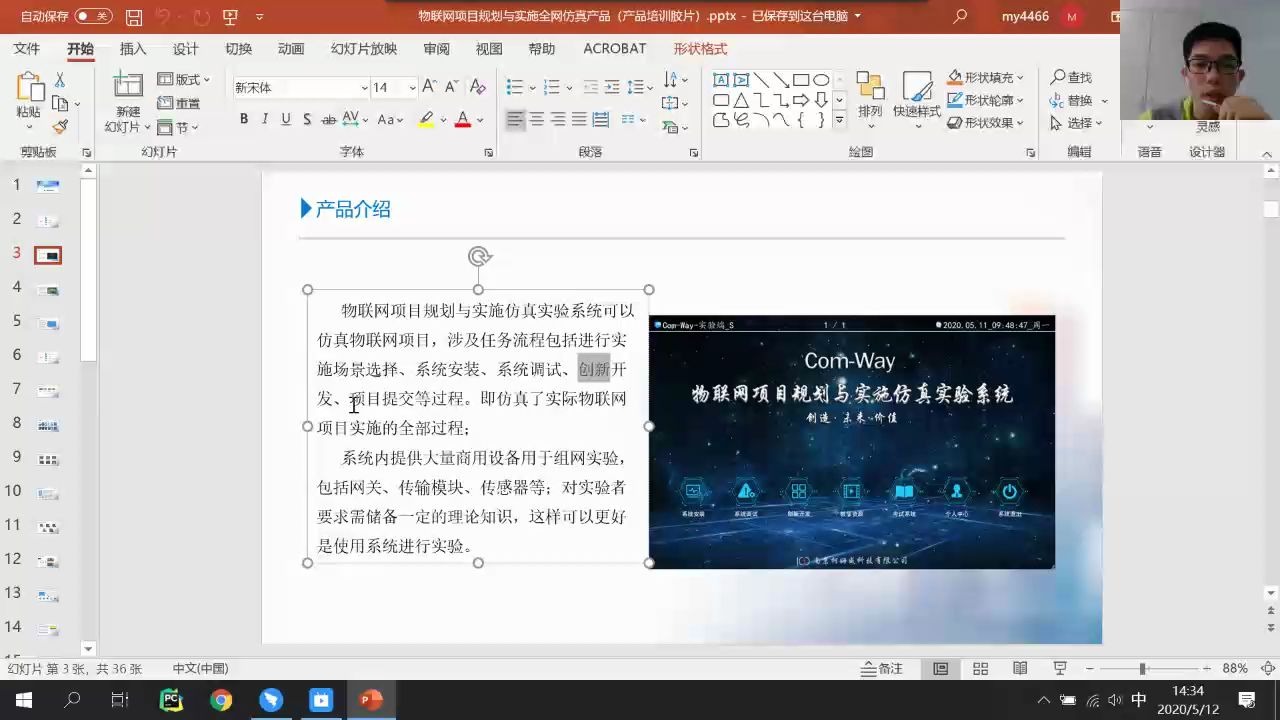Open the Change Case (Aa) dropdown
Screen dimensions: 1280x720
point(390,119)
